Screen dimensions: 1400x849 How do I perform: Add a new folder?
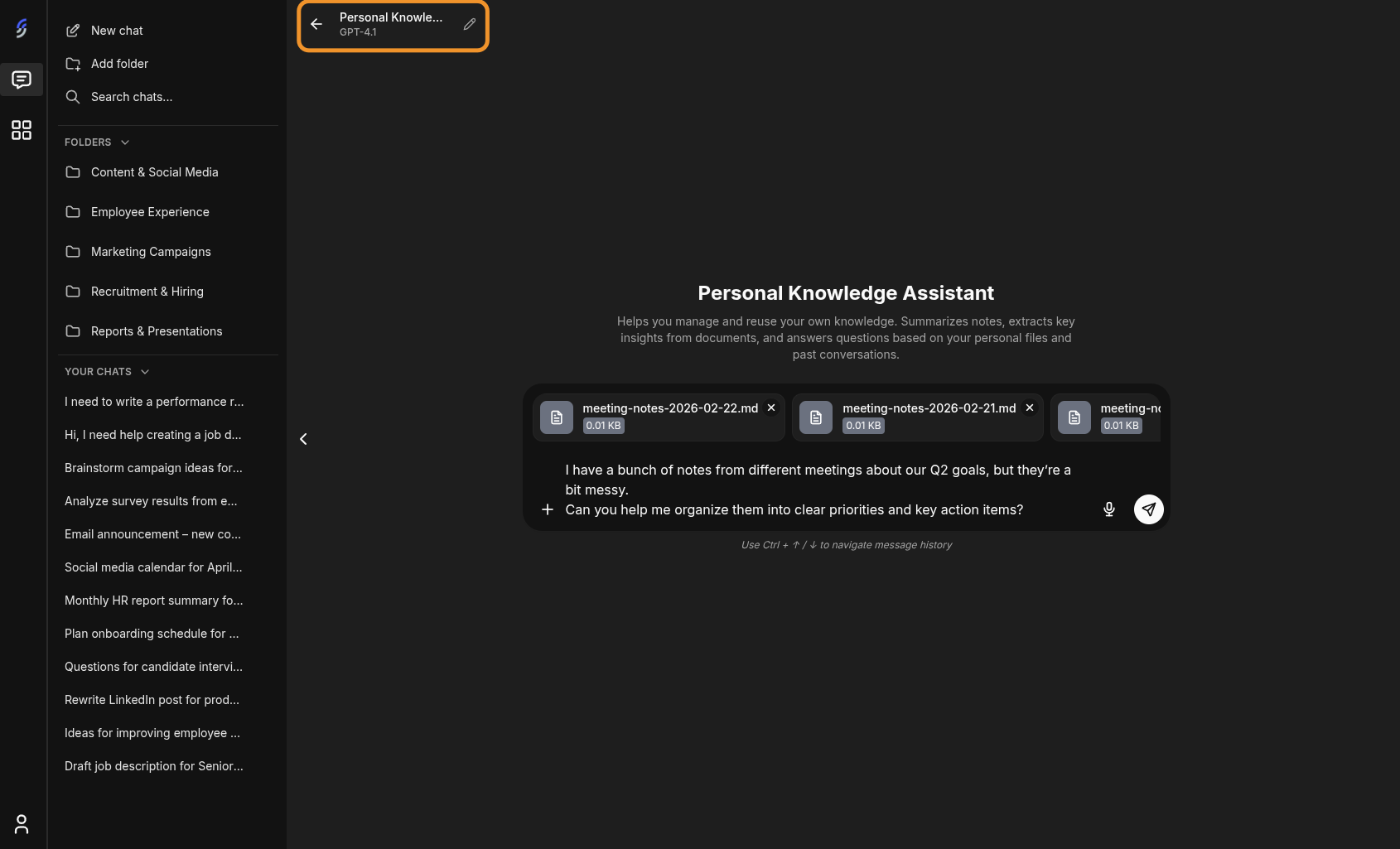[119, 64]
